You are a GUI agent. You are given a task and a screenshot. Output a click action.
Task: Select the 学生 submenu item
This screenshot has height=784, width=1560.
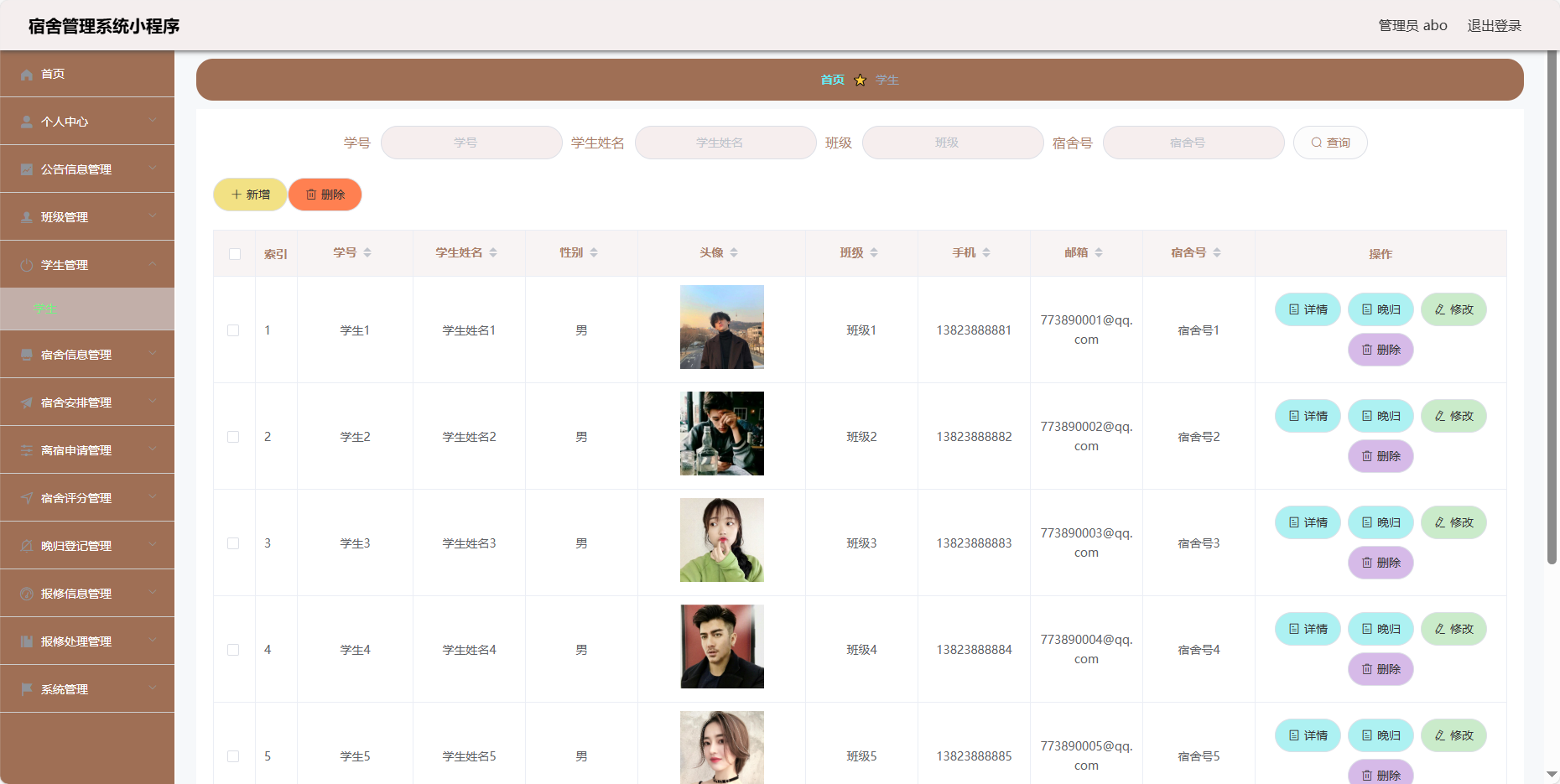pos(87,309)
